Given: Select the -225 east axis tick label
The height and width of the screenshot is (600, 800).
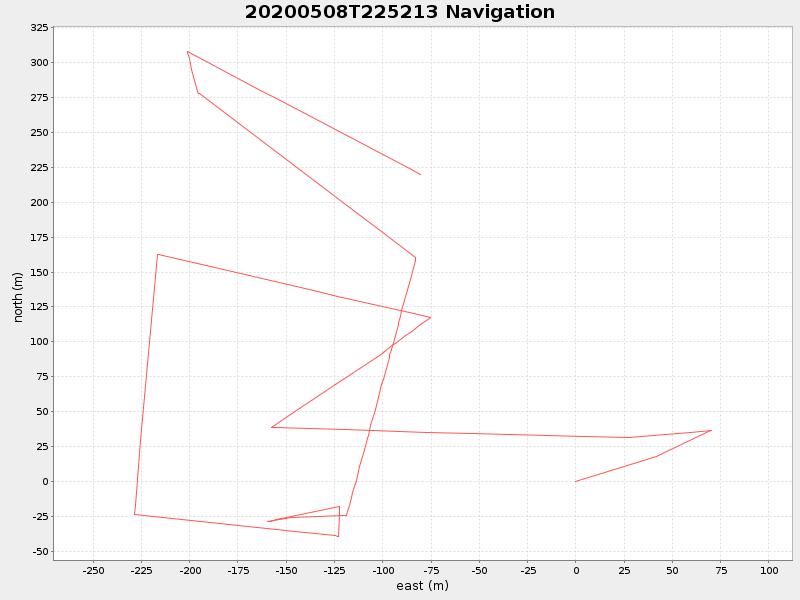Looking at the screenshot, I should point(141,570).
